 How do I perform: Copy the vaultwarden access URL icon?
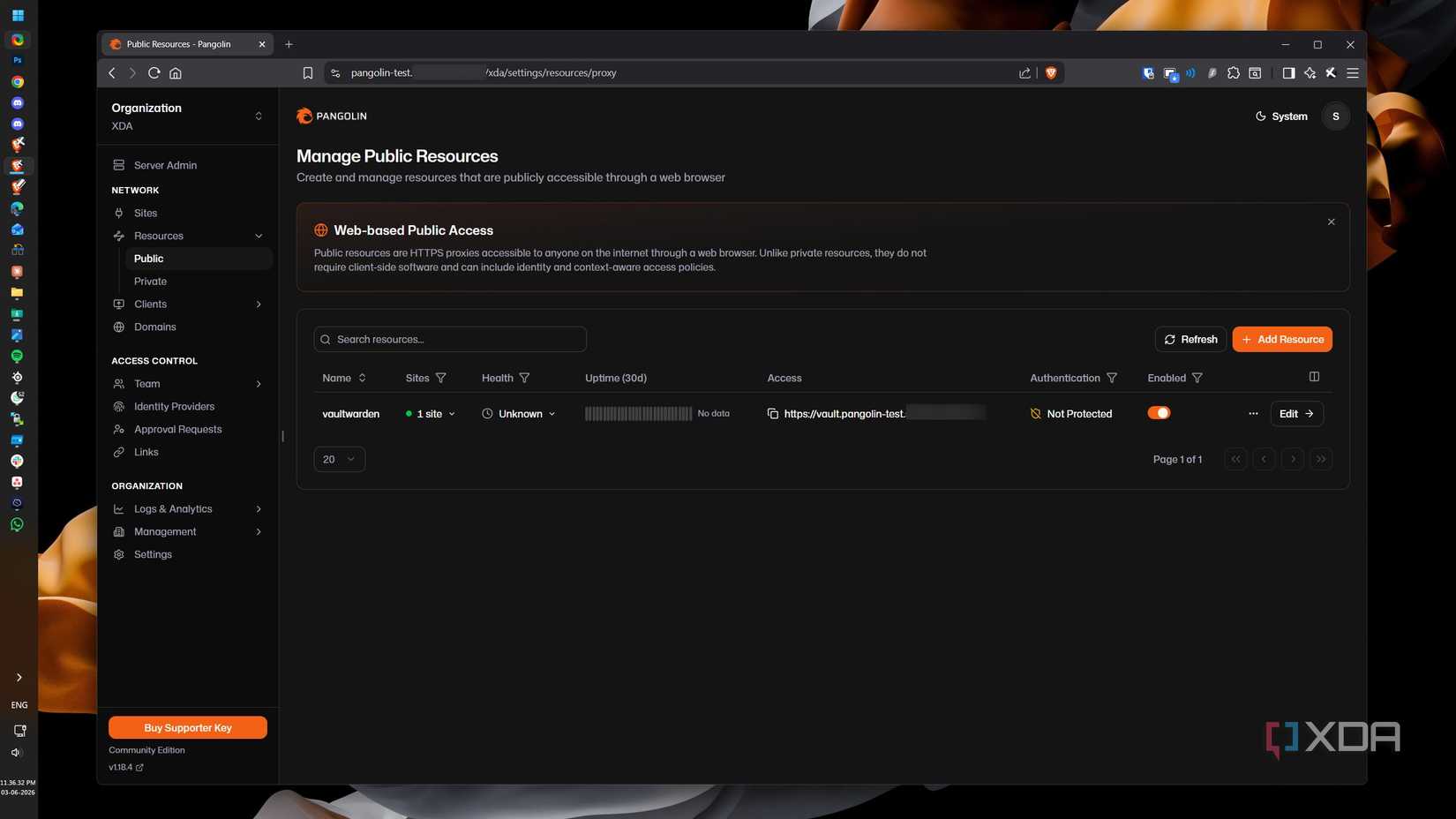pos(773,414)
